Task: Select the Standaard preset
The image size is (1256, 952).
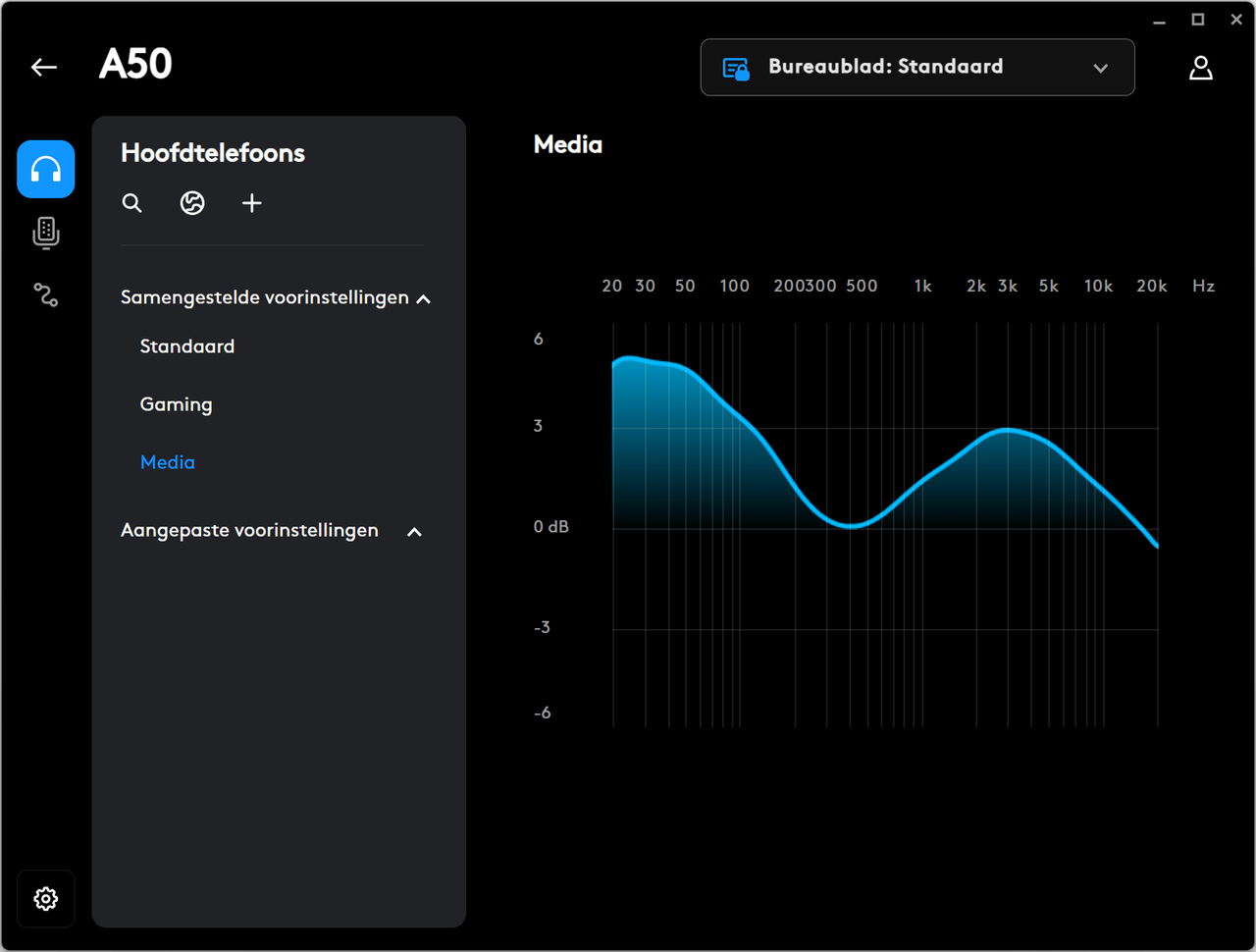Action: pyautogui.click(x=187, y=346)
